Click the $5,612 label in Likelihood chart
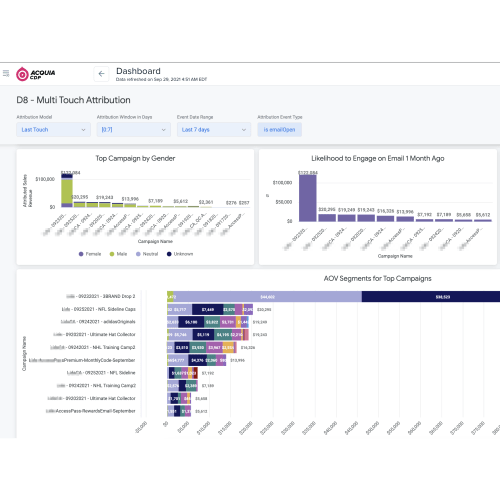Viewport: 500px width, 500px height. click(483, 215)
